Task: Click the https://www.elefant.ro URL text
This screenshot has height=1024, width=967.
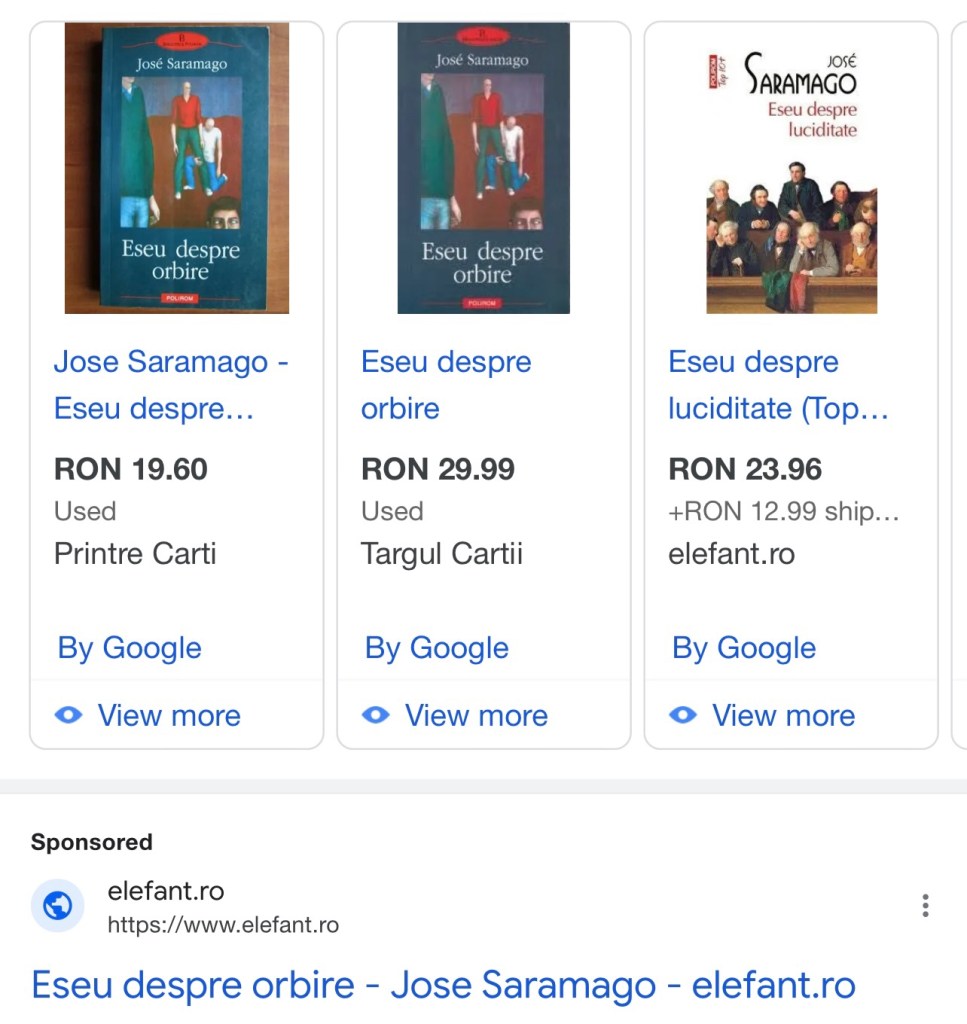Action: (x=223, y=925)
